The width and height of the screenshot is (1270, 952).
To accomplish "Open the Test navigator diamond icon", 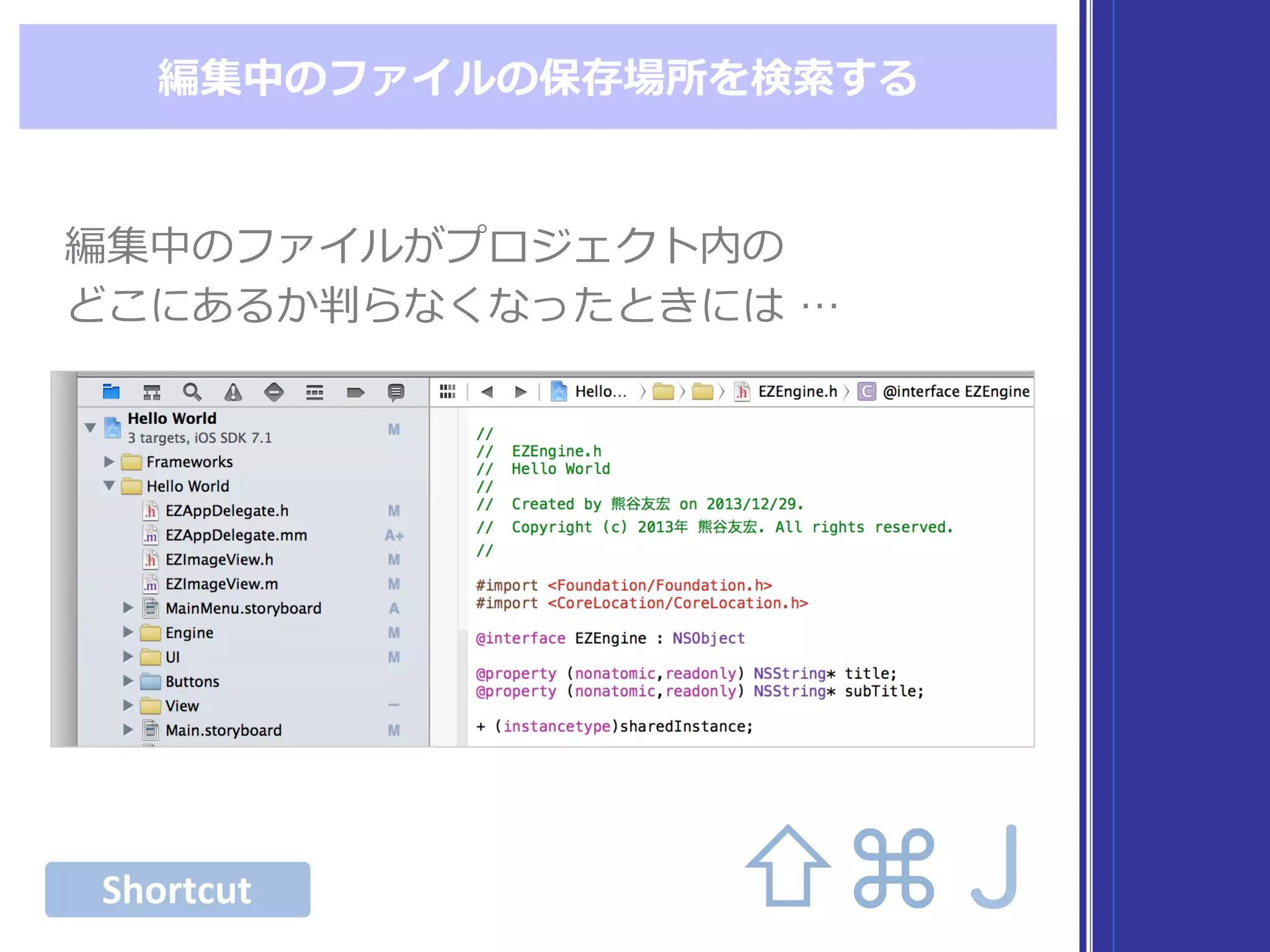I will point(273,392).
